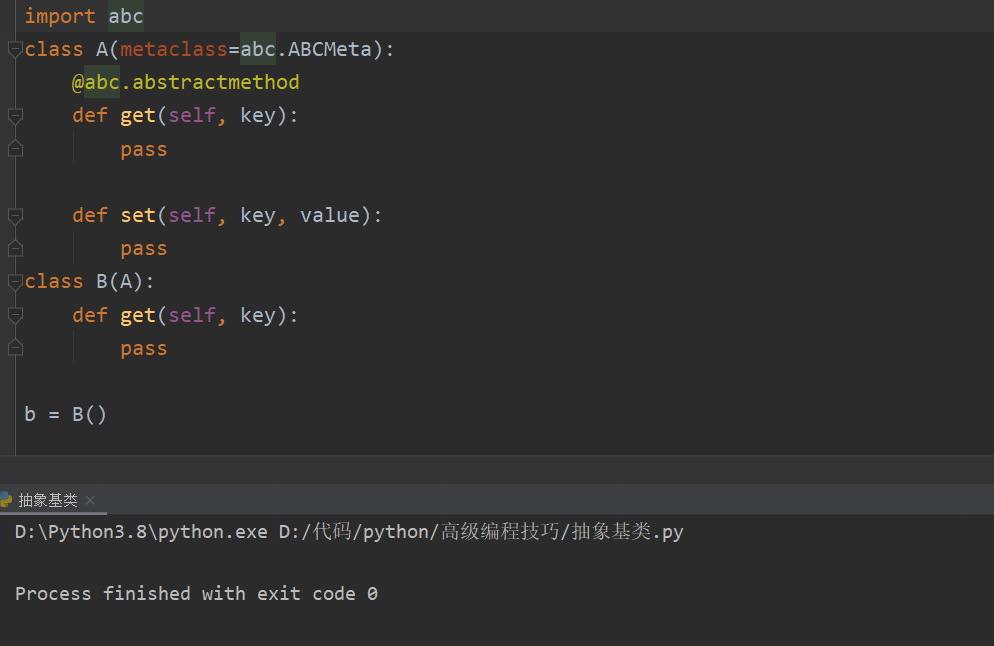Image resolution: width=994 pixels, height=646 pixels.
Task: Place cursor on the import abc statement
Action: [80, 15]
